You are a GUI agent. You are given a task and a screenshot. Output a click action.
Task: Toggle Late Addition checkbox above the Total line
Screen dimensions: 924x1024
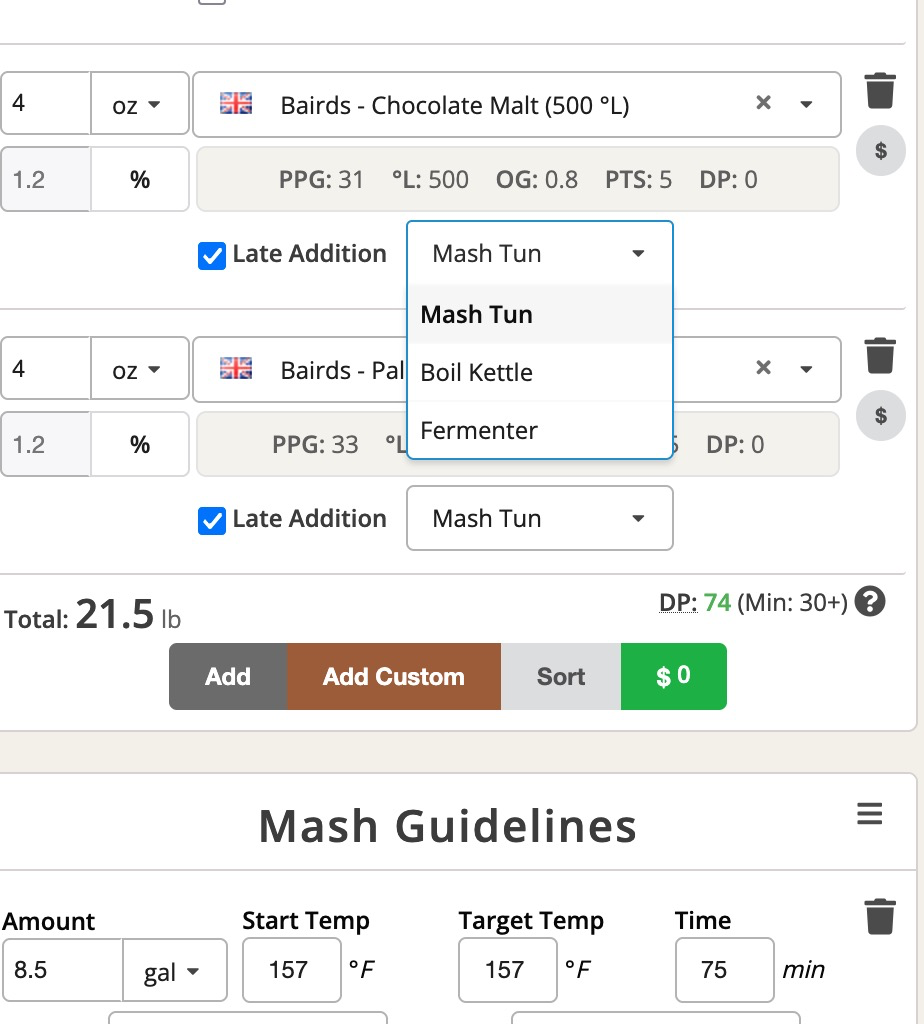tap(212, 521)
